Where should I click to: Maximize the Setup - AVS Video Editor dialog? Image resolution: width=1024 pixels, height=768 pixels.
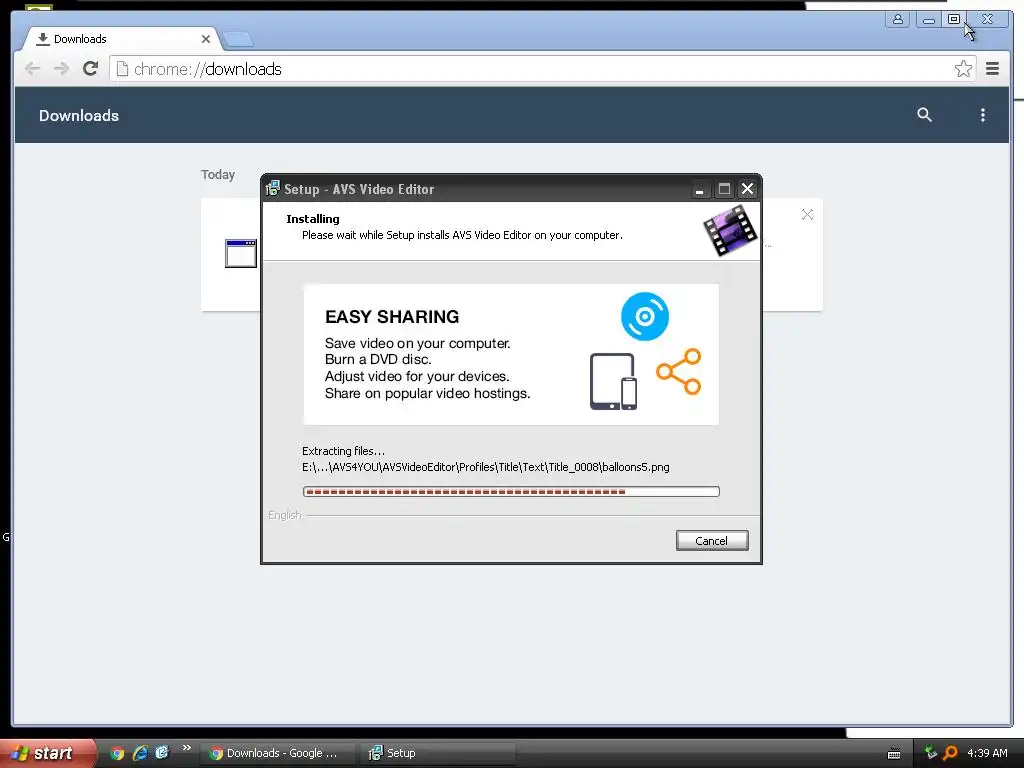pyautogui.click(x=724, y=189)
